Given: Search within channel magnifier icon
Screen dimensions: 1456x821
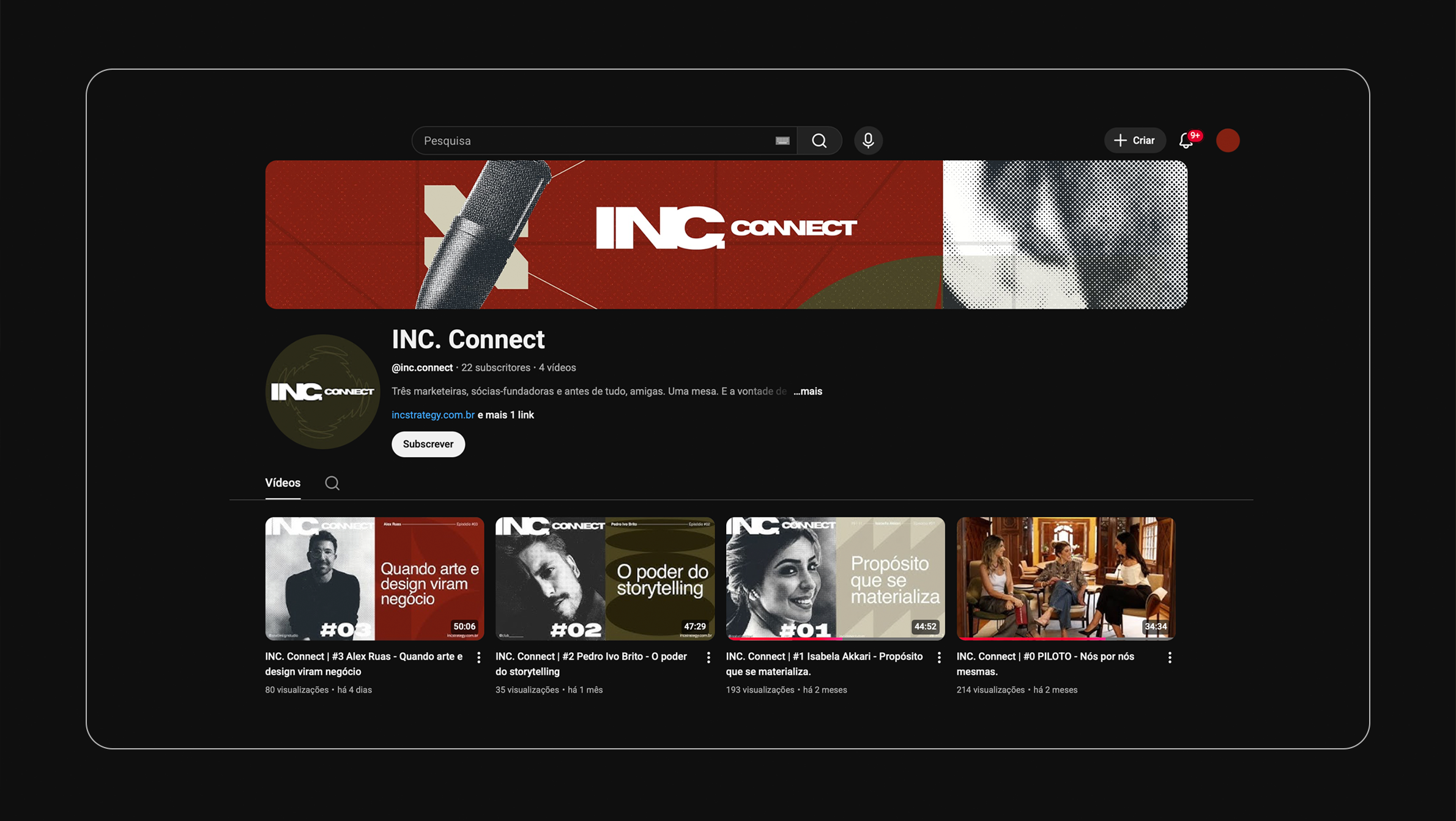Looking at the screenshot, I should 332,483.
